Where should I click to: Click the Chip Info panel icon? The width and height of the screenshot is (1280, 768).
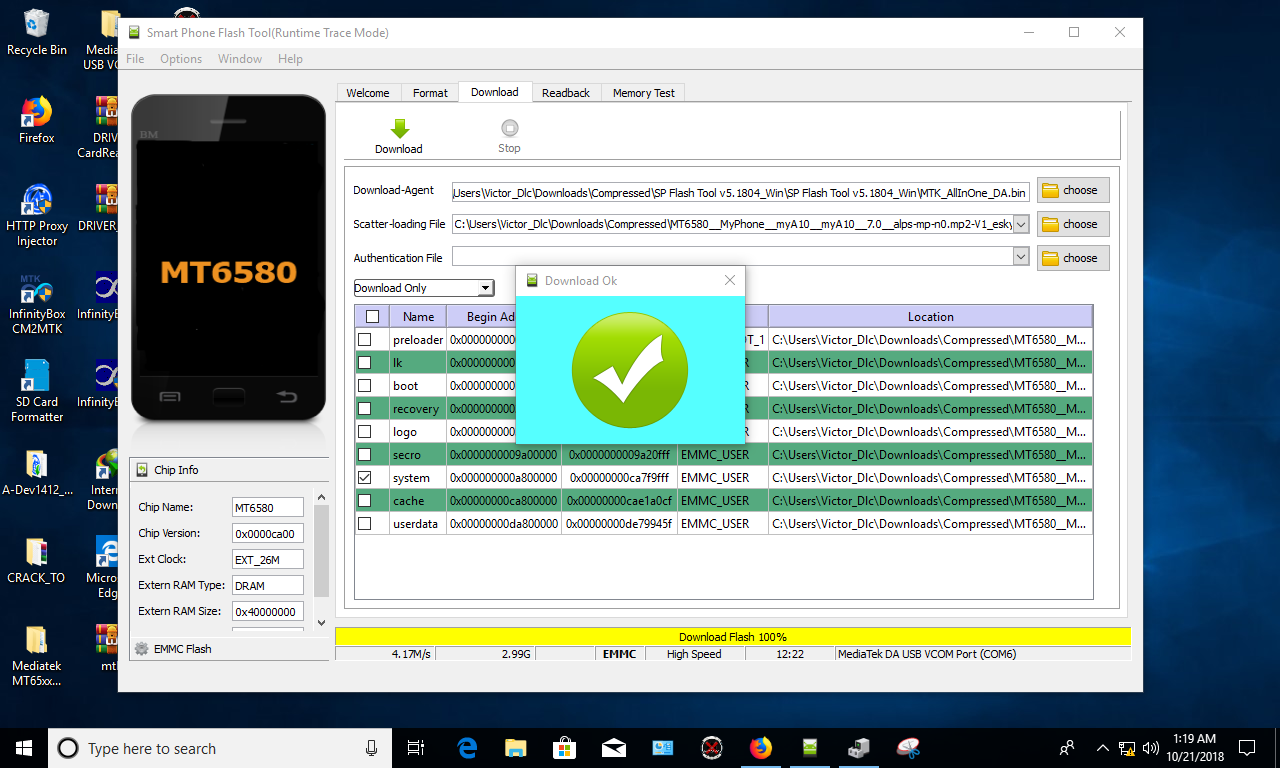[x=140, y=470]
